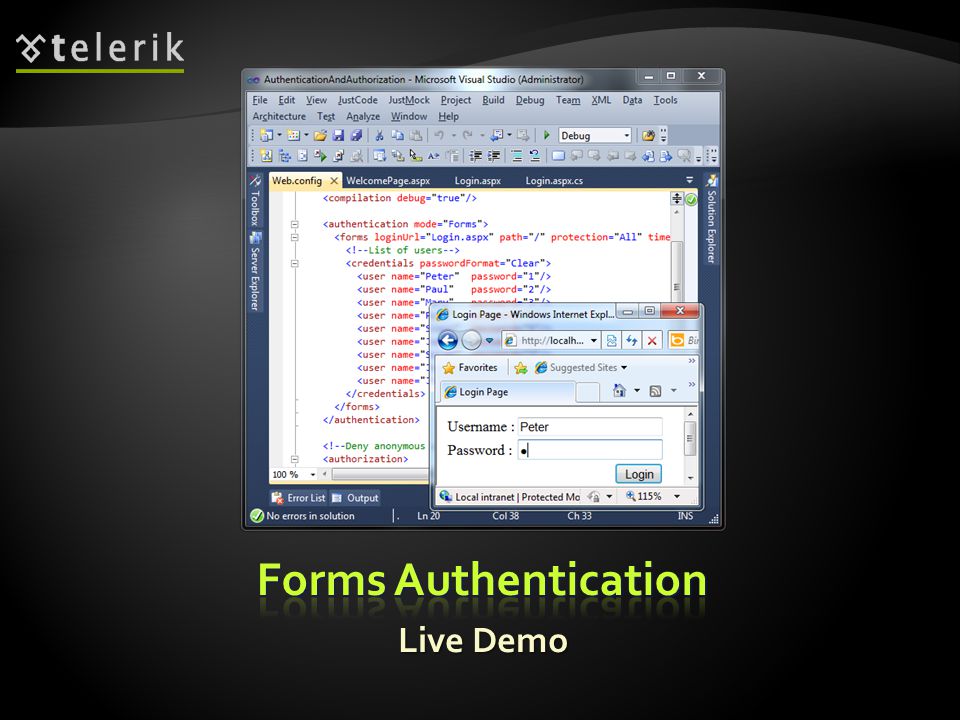Open the Debug menu
Screen dimensions: 960x720
(530, 100)
